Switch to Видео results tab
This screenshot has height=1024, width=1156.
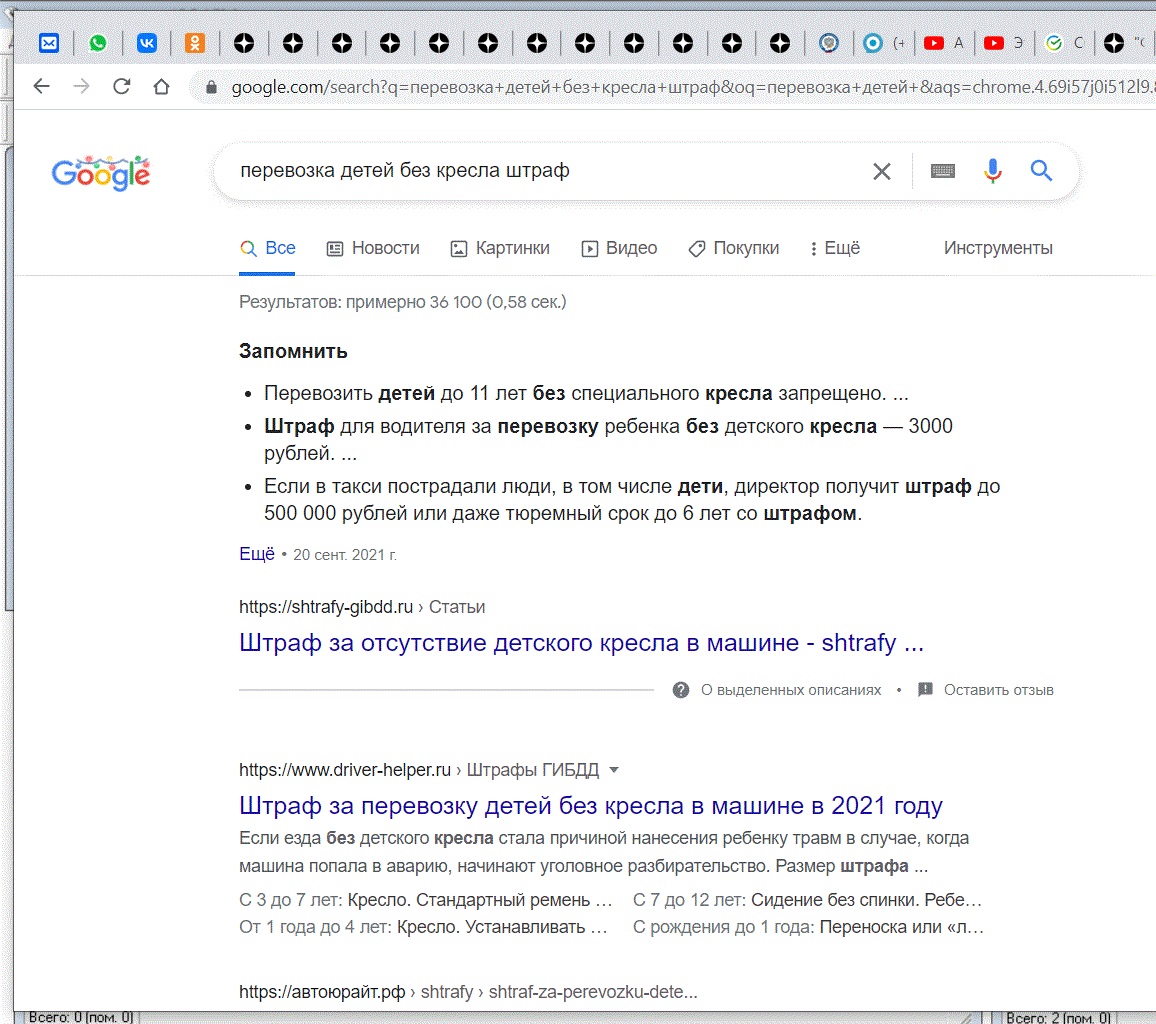pyautogui.click(x=619, y=248)
